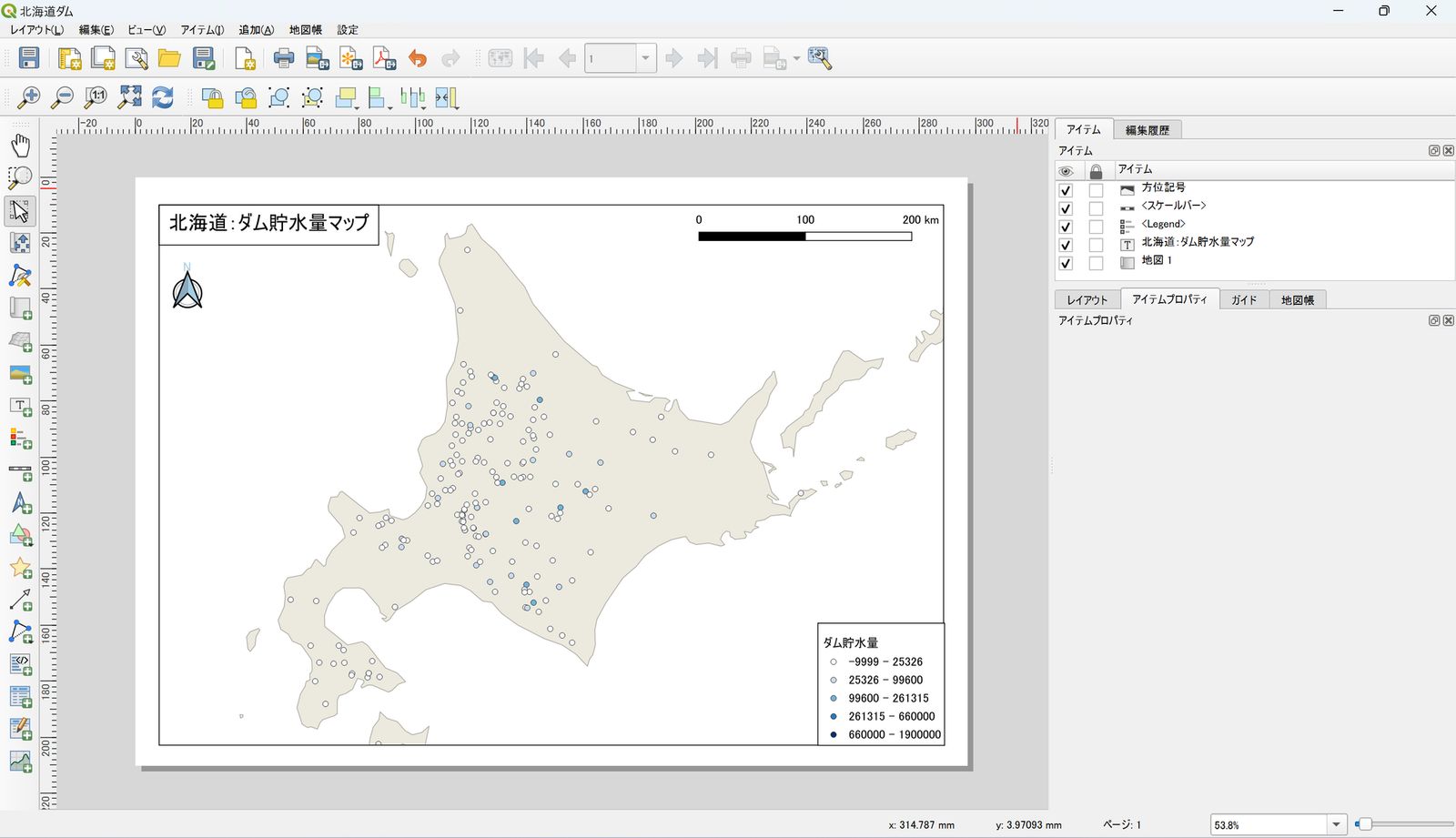Select the Pan layout hand tool
1456x838 pixels.
click(20, 146)
